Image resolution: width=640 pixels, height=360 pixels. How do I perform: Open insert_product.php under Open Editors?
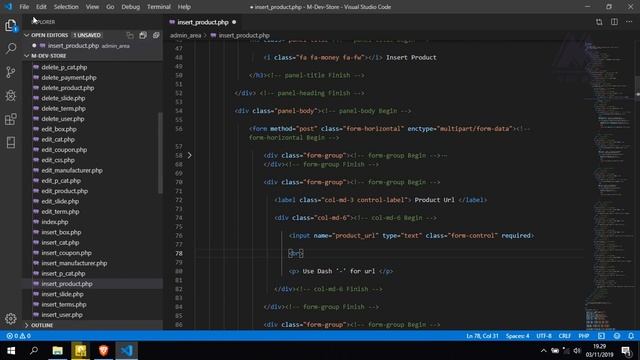click(93, 46)
